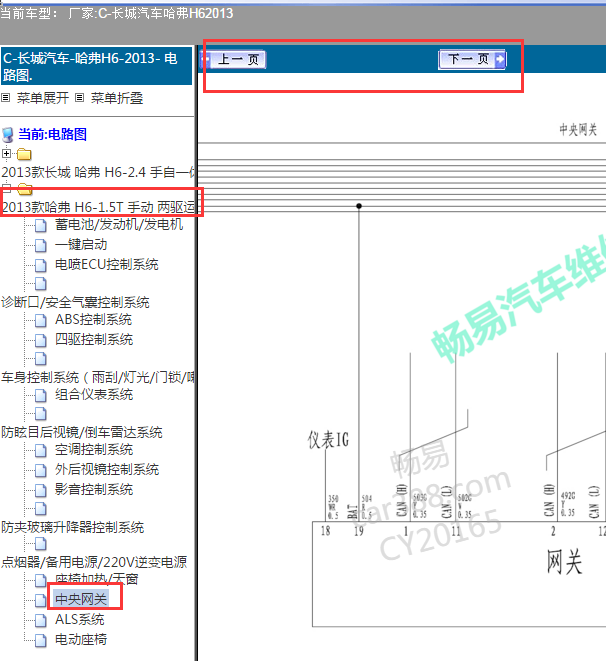Click open folder icon above H6-1.5T entry
606x661 pixels.
coord(25,189)
